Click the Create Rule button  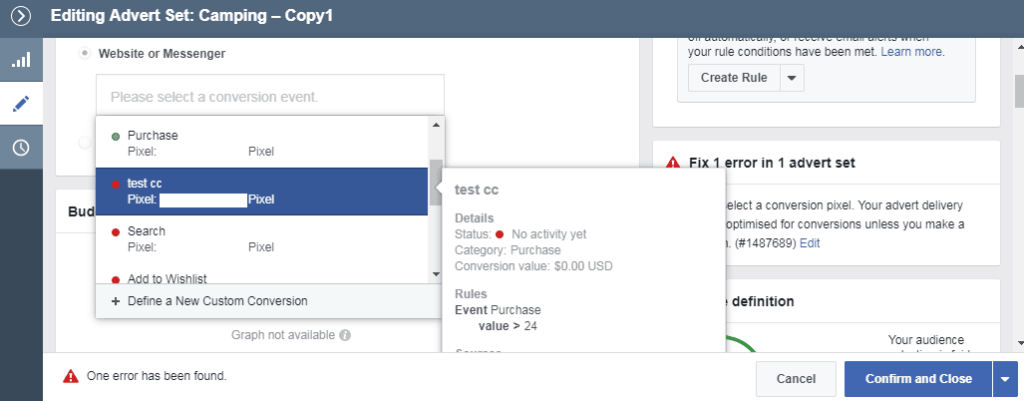734,78
